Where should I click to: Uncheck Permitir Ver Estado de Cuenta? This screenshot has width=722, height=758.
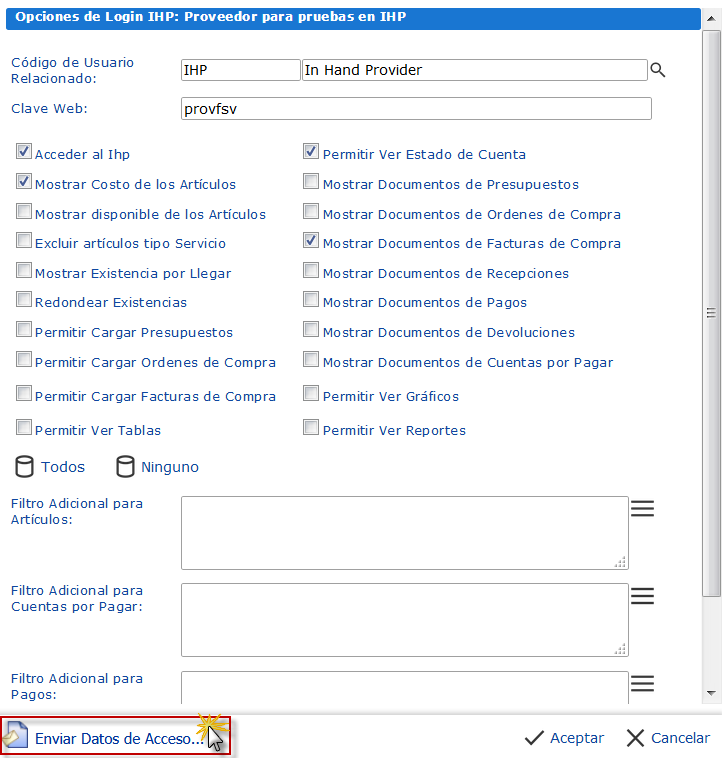coord(311,151)
